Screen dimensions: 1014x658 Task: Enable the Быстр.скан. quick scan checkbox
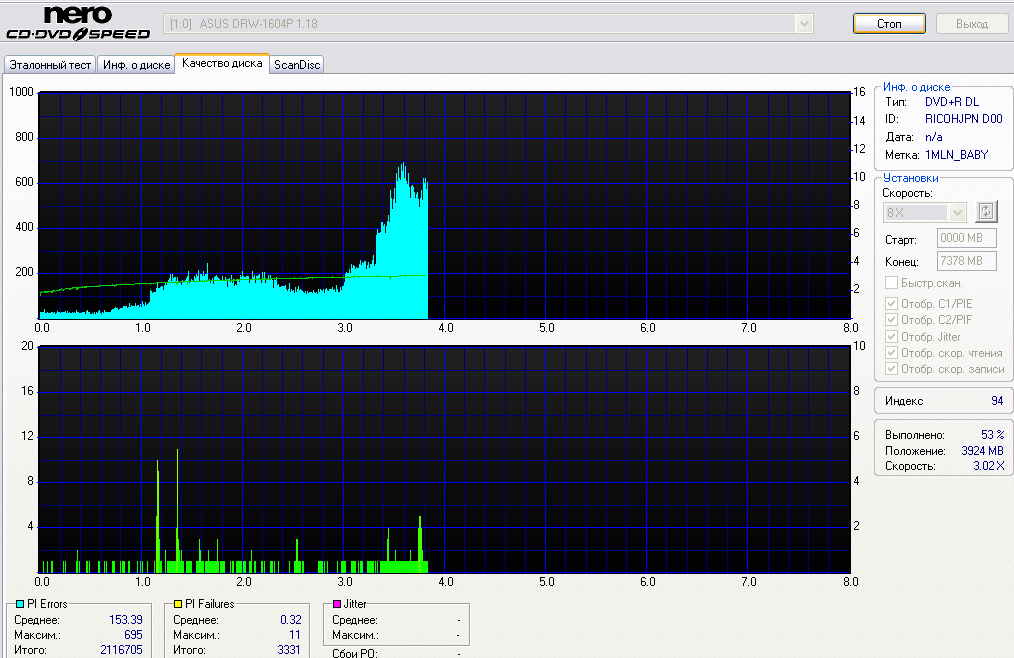click(891, 283)
